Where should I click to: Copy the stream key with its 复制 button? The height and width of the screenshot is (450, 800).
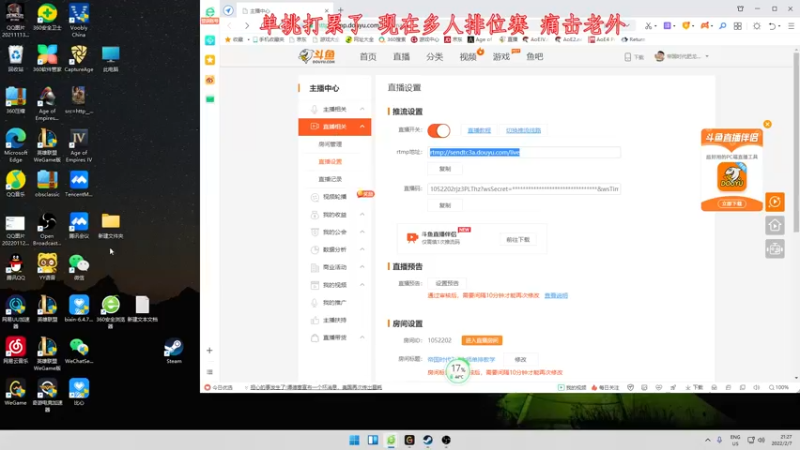(x=445, y=205)
